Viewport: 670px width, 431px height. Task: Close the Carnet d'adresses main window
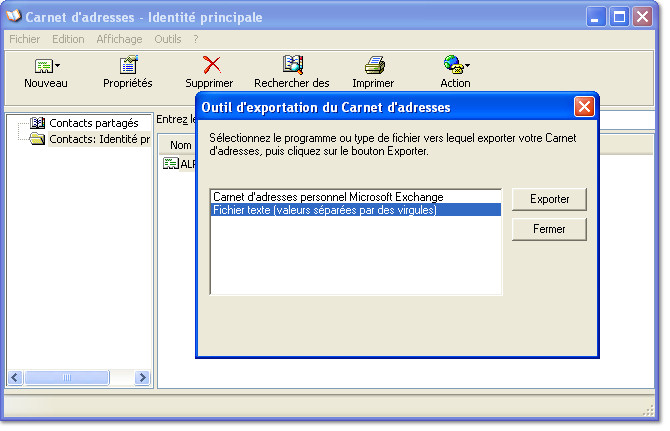[x=643, y=17]
